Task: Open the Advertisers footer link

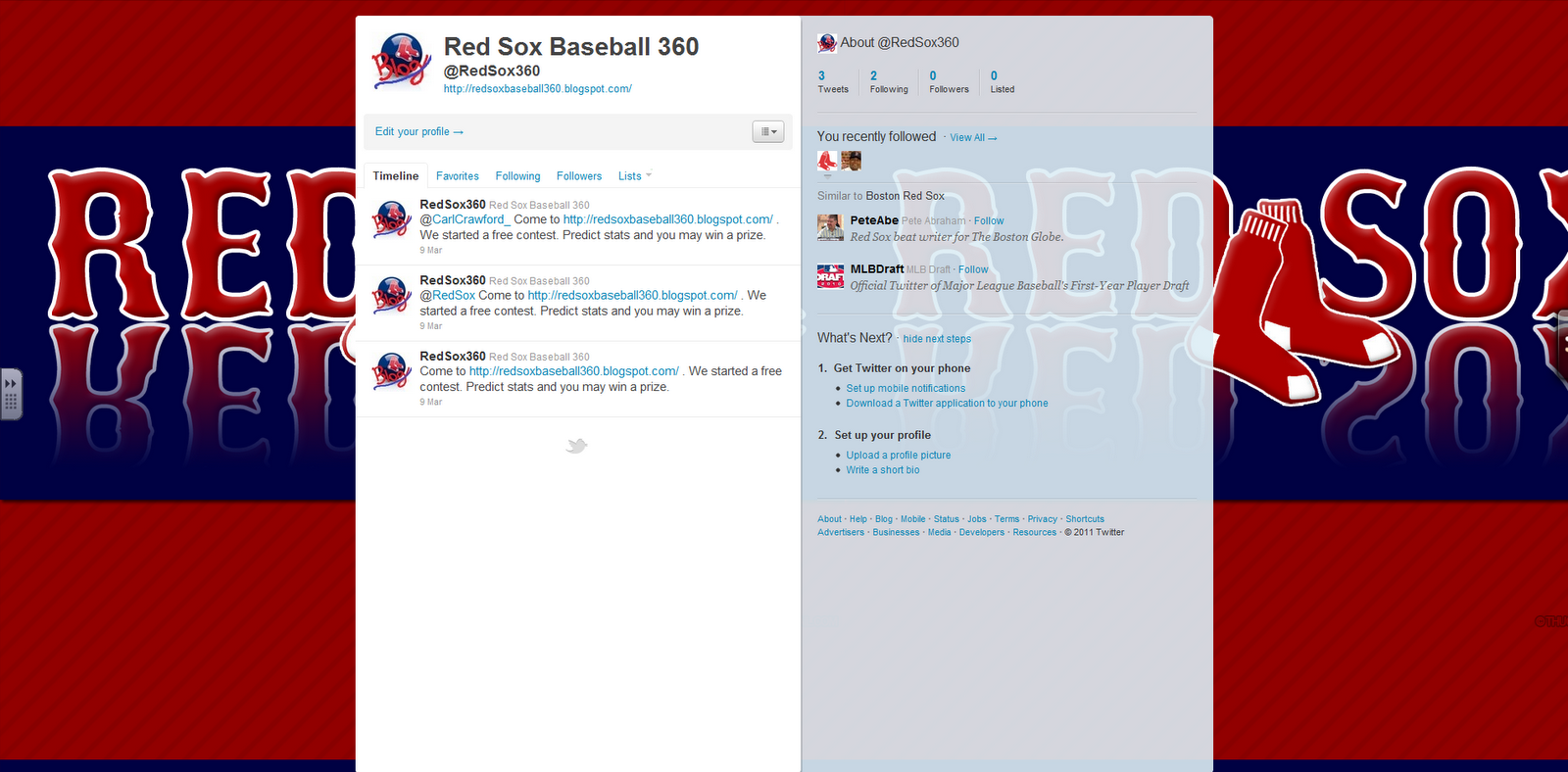Action: coord(841,533)
